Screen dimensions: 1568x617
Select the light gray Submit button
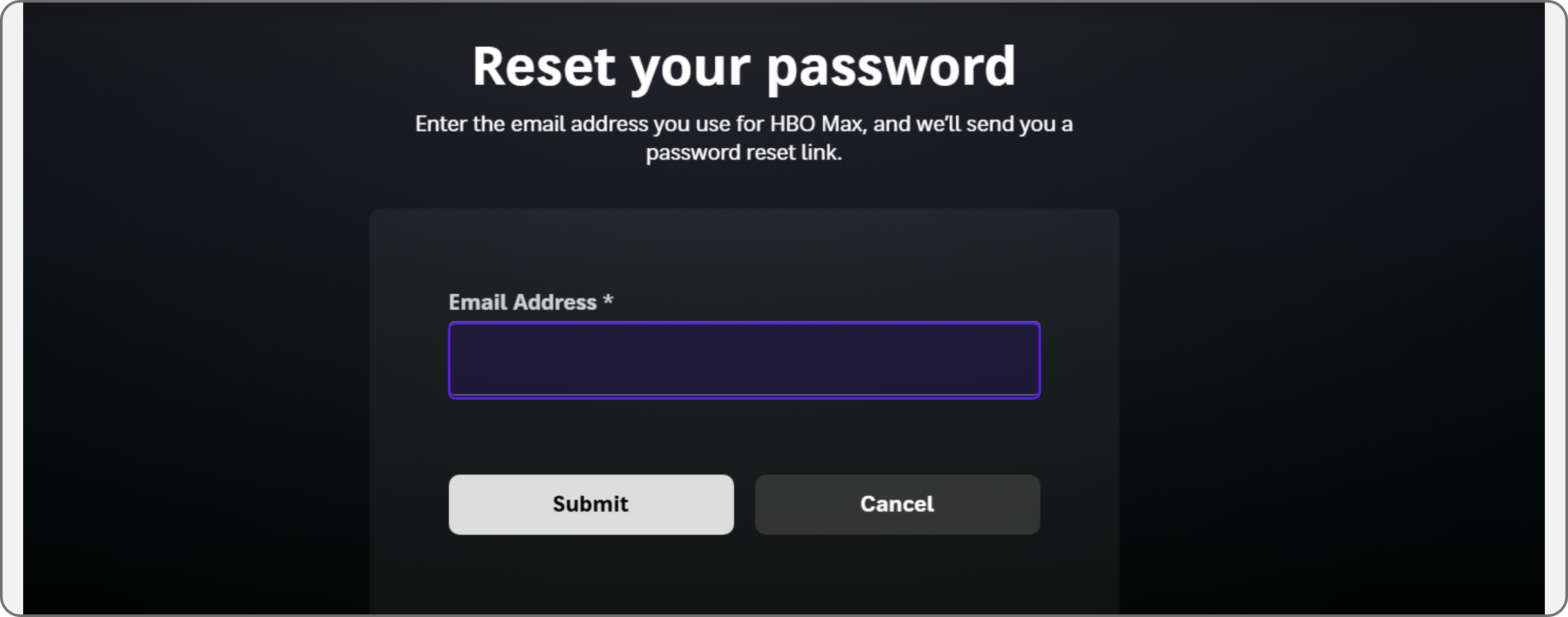click(591, 505)
